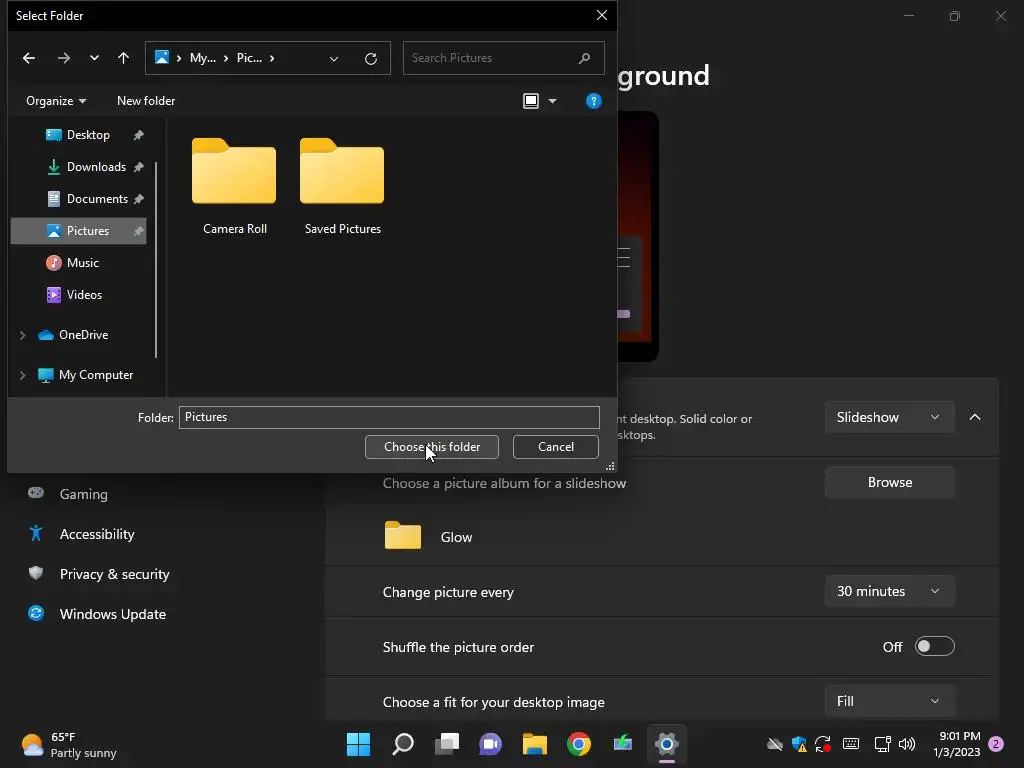Open the Slideshow background type dropdown
1024x768 pixels.
(888, 417)
